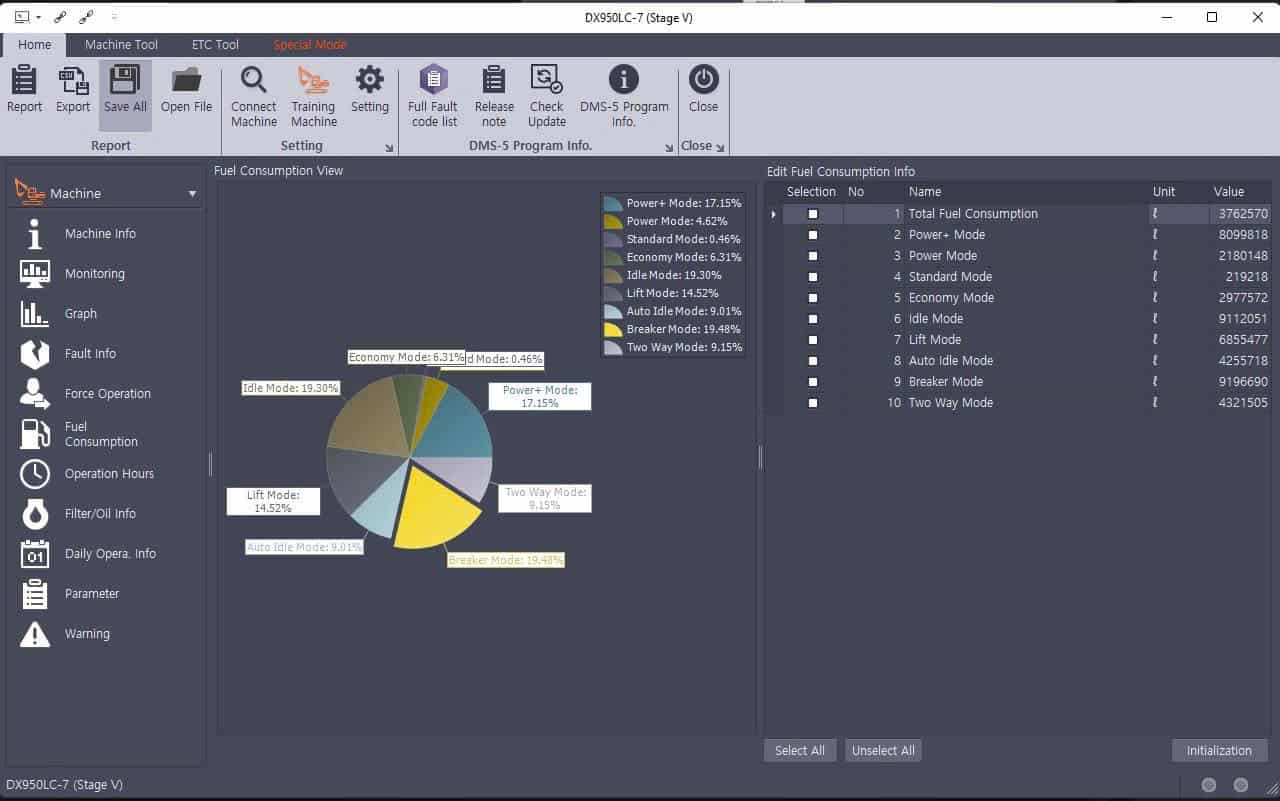Image resolution: width=1280 pixels, height=801 pixels.
Task: Open File using the folder icon
Action: (x=187, y=80)
